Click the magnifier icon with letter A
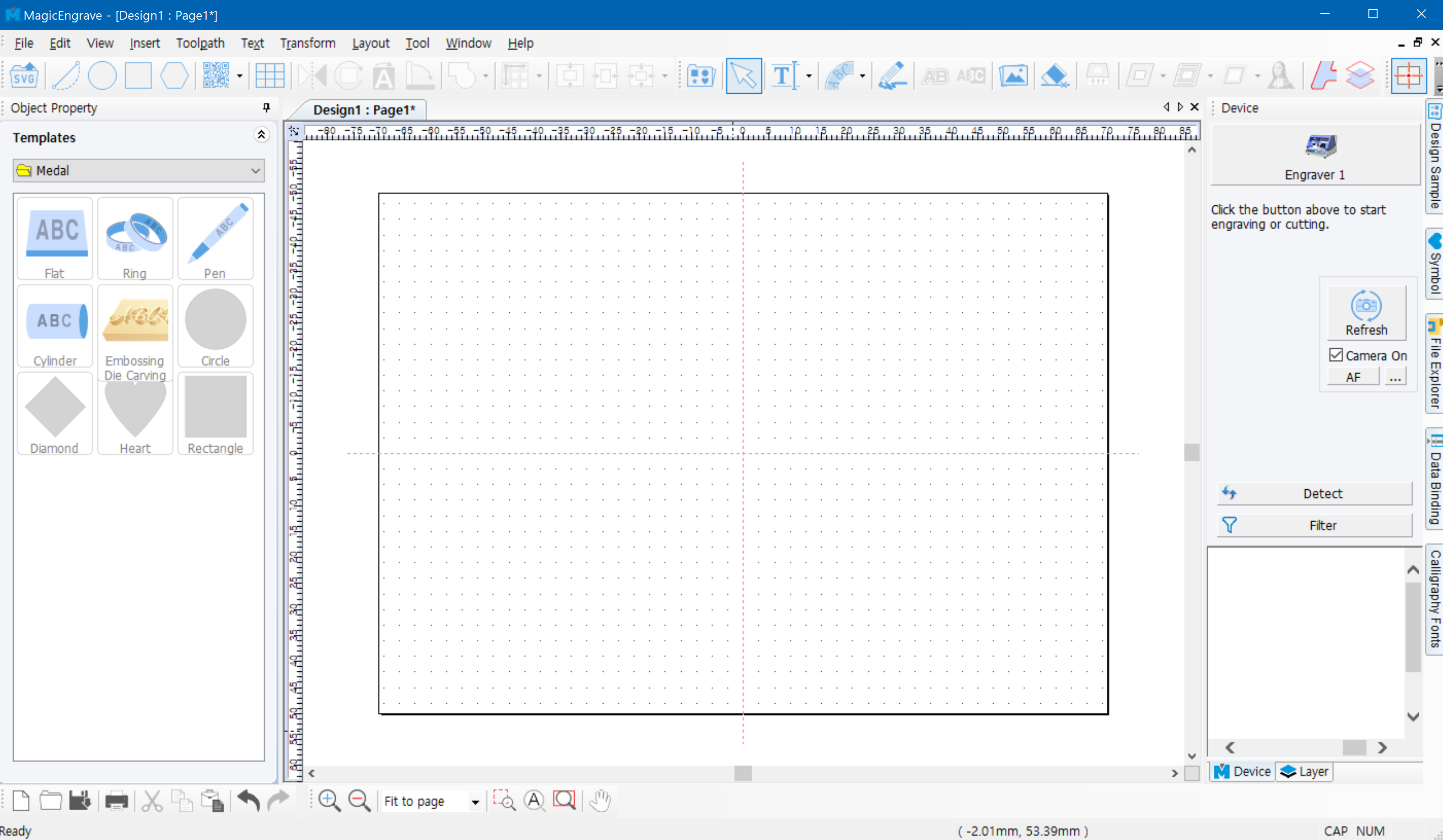 coord(534,801)
